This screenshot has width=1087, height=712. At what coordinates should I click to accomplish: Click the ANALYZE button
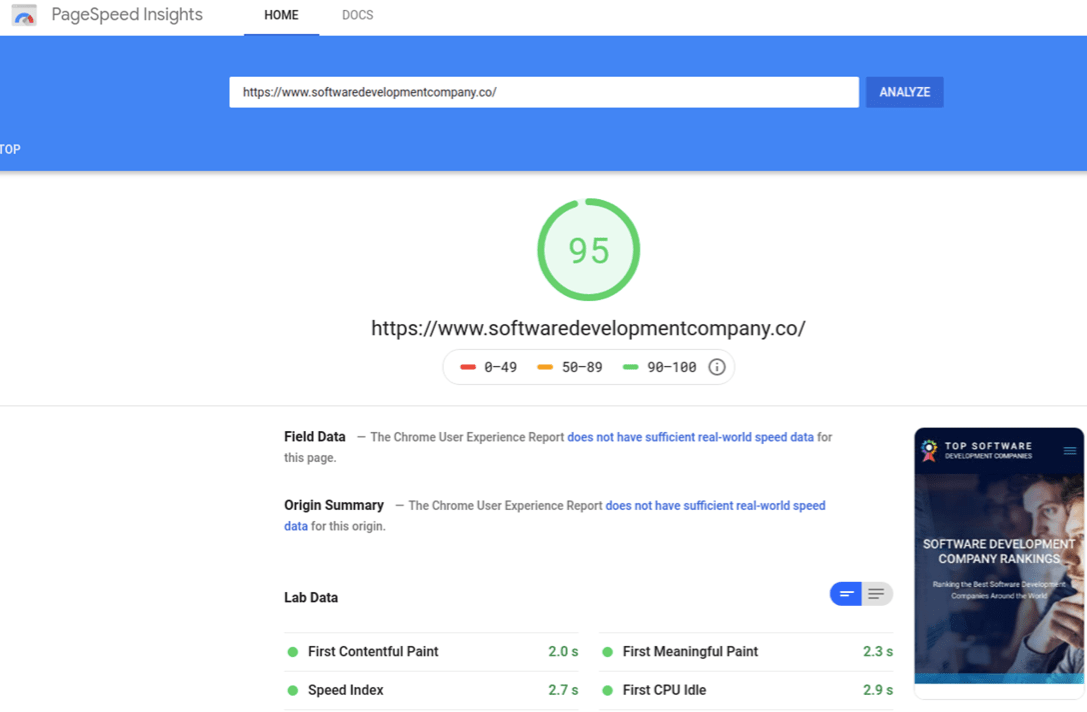(x=905, y=92)
